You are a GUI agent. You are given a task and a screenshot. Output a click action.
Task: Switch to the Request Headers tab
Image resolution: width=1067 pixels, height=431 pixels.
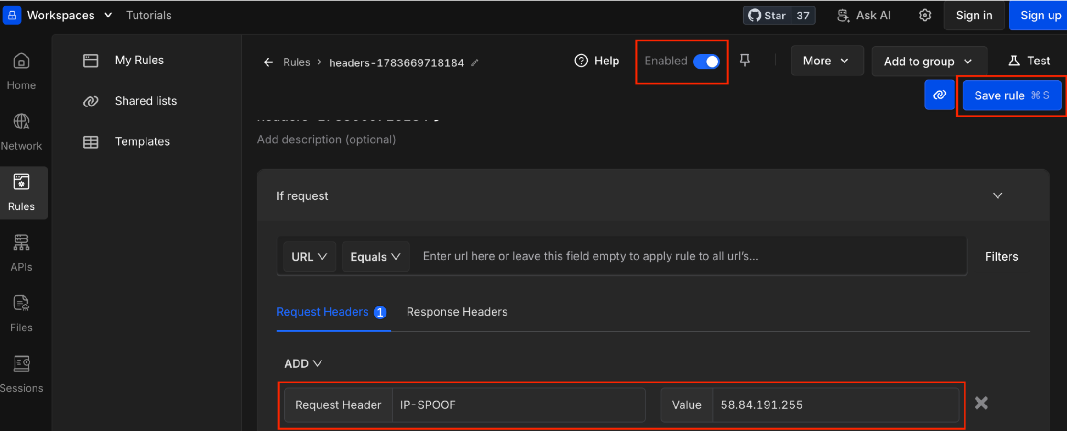331,312
